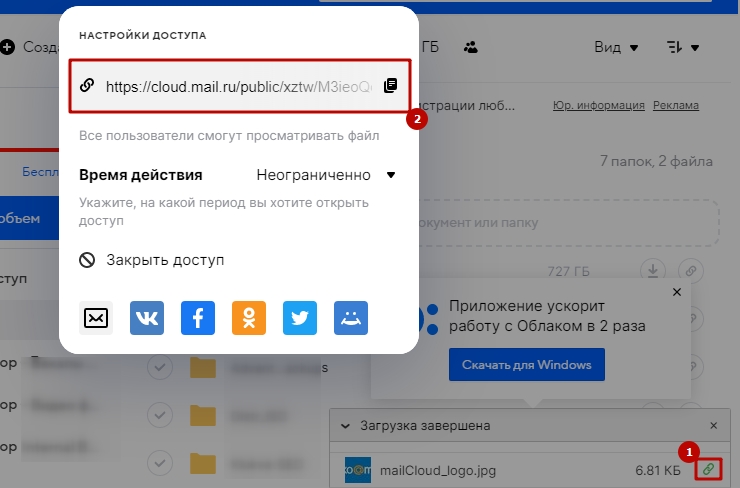Screen dimensions: 740x488
Task: Share the link to Moy Mir
Action: point(351,318)
